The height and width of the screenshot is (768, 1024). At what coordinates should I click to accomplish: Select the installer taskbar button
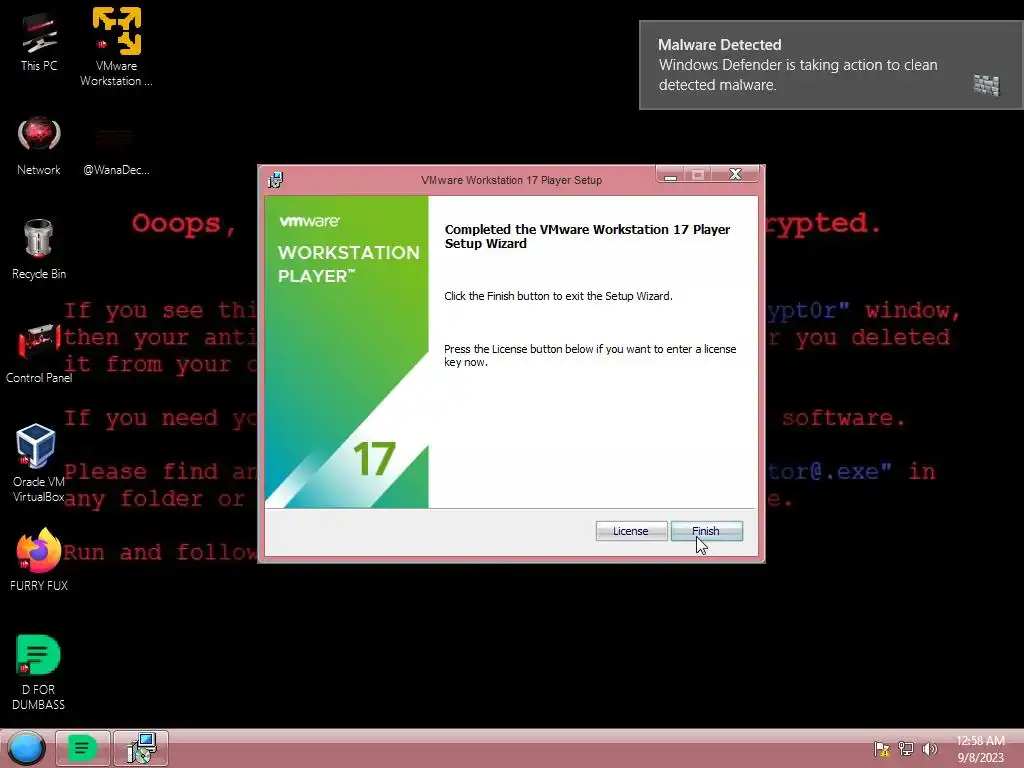point(141,748)
